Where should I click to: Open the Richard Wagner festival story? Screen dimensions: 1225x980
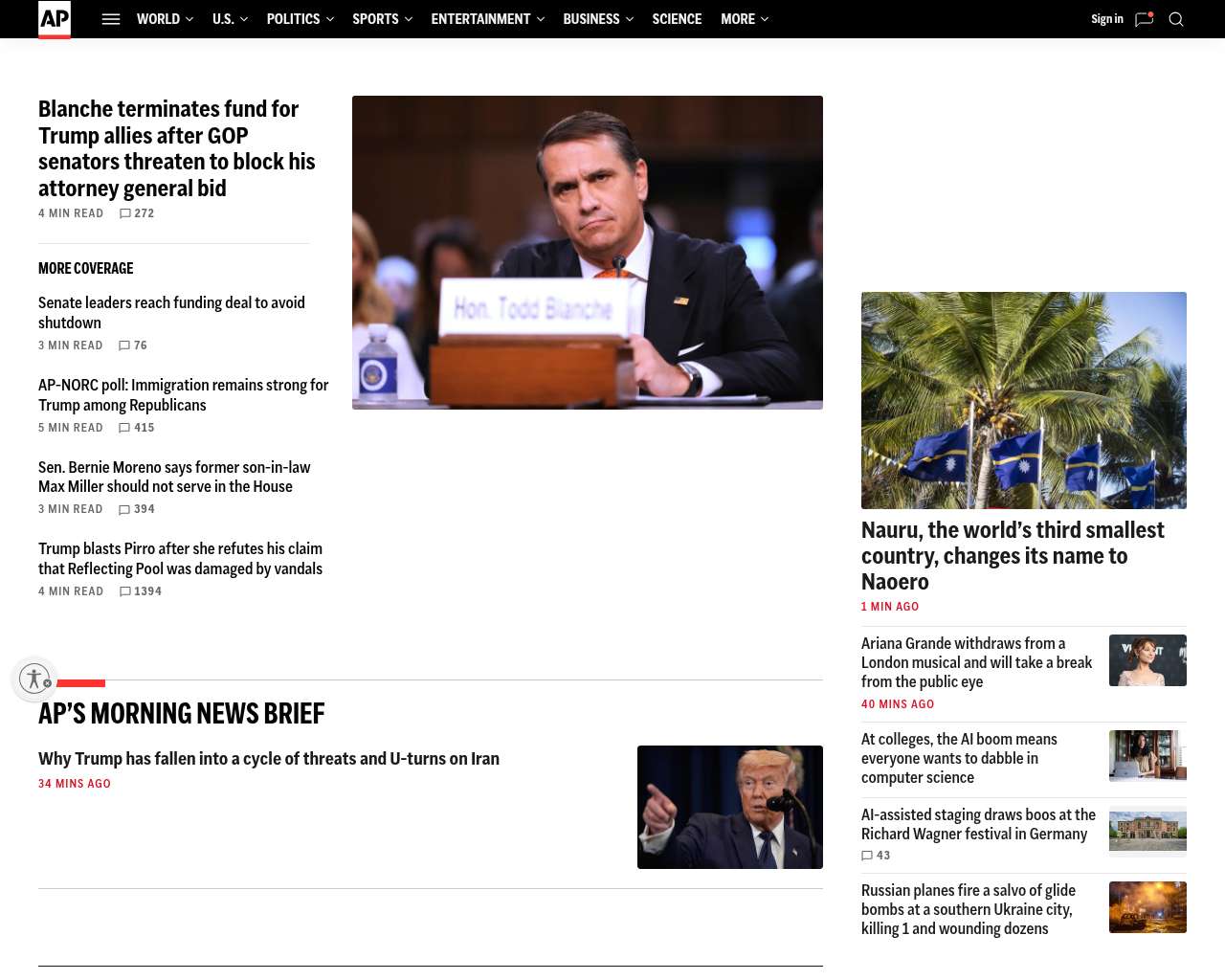click(978, 824)
